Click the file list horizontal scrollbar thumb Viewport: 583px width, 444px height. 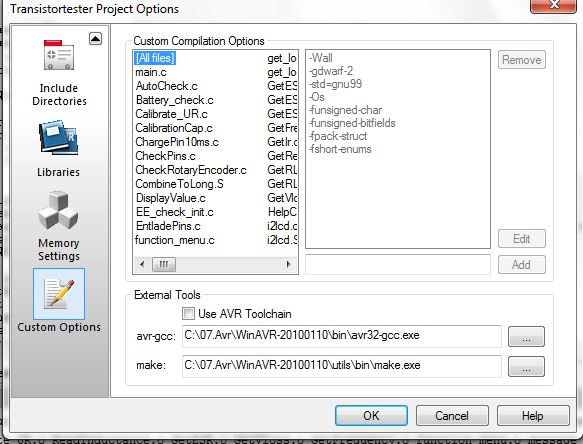(x=164, y=265)
